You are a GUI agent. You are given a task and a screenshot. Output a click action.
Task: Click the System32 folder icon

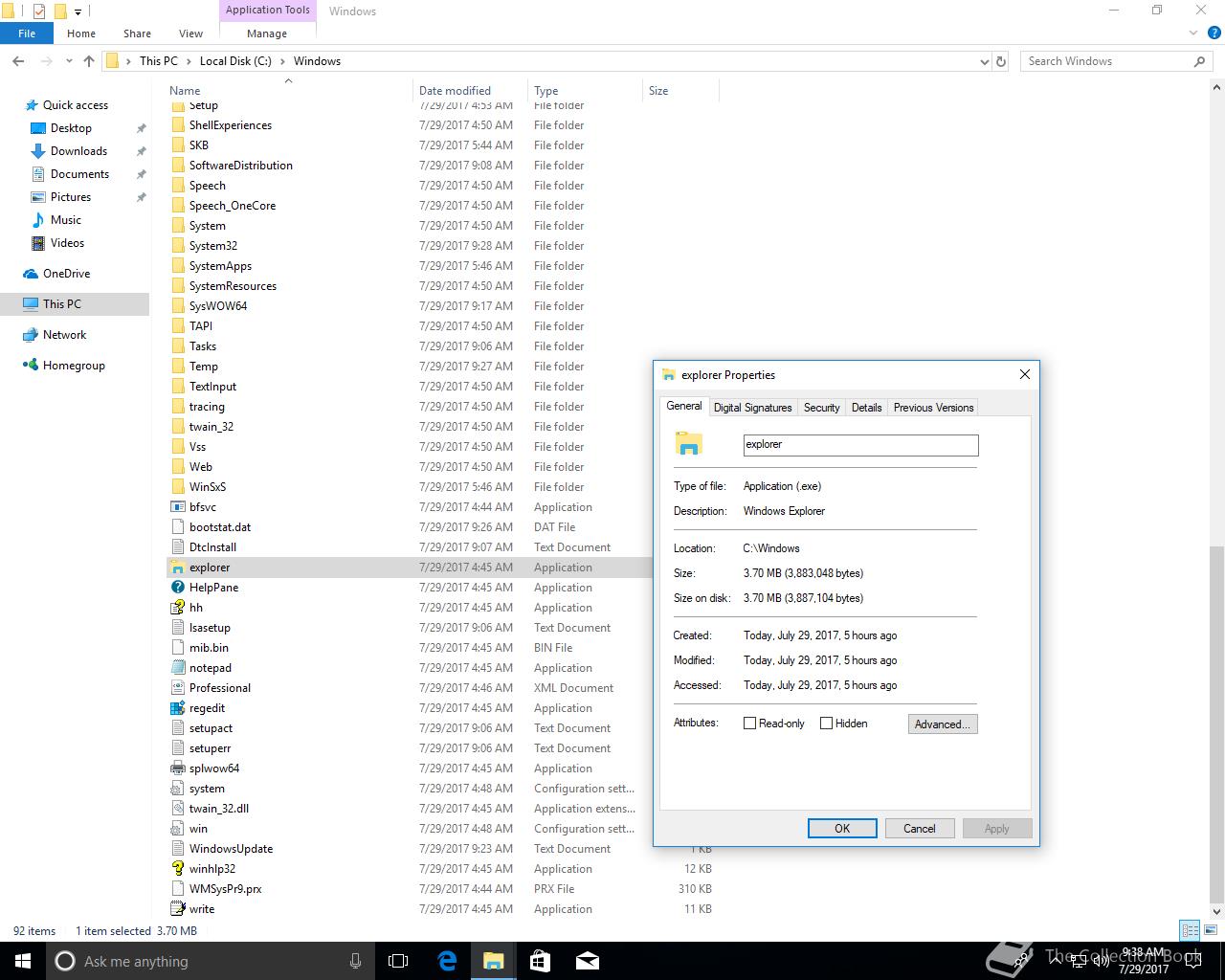click(177, 246)
